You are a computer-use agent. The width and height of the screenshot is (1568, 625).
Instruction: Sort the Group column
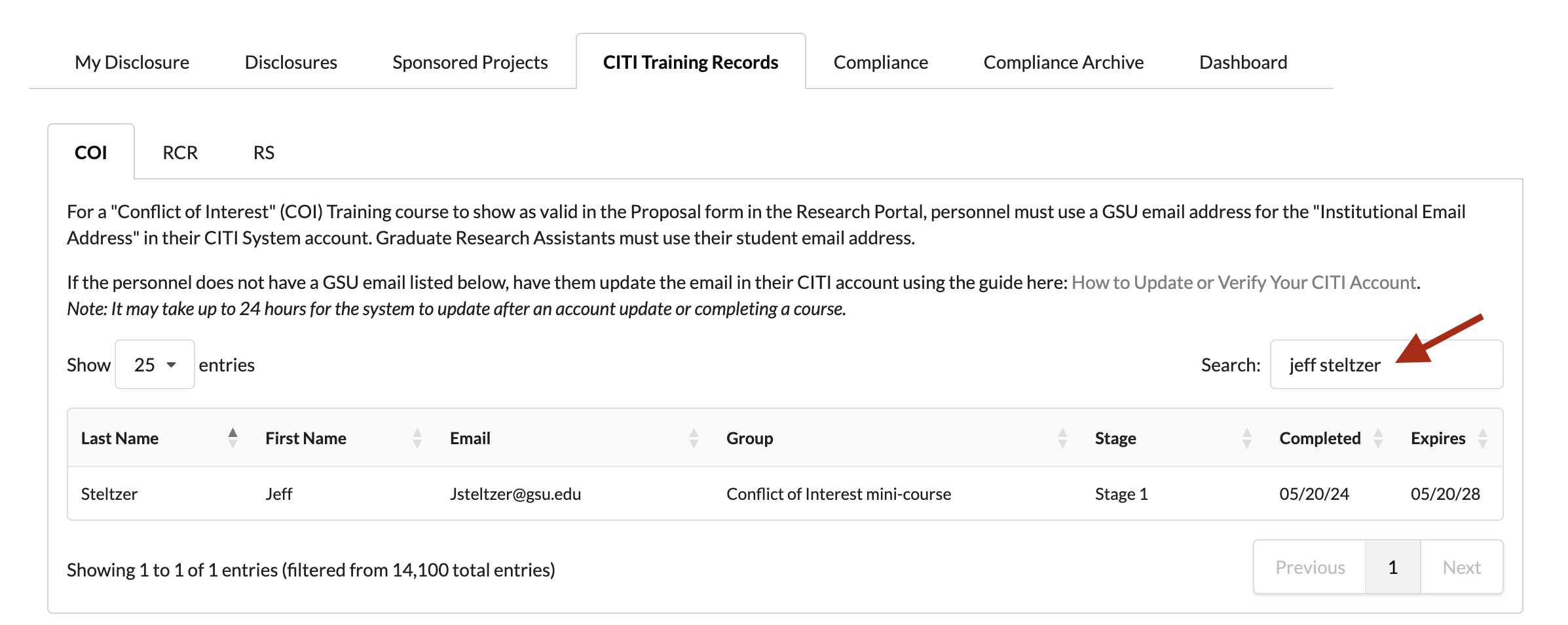[x=1062, y=438]
